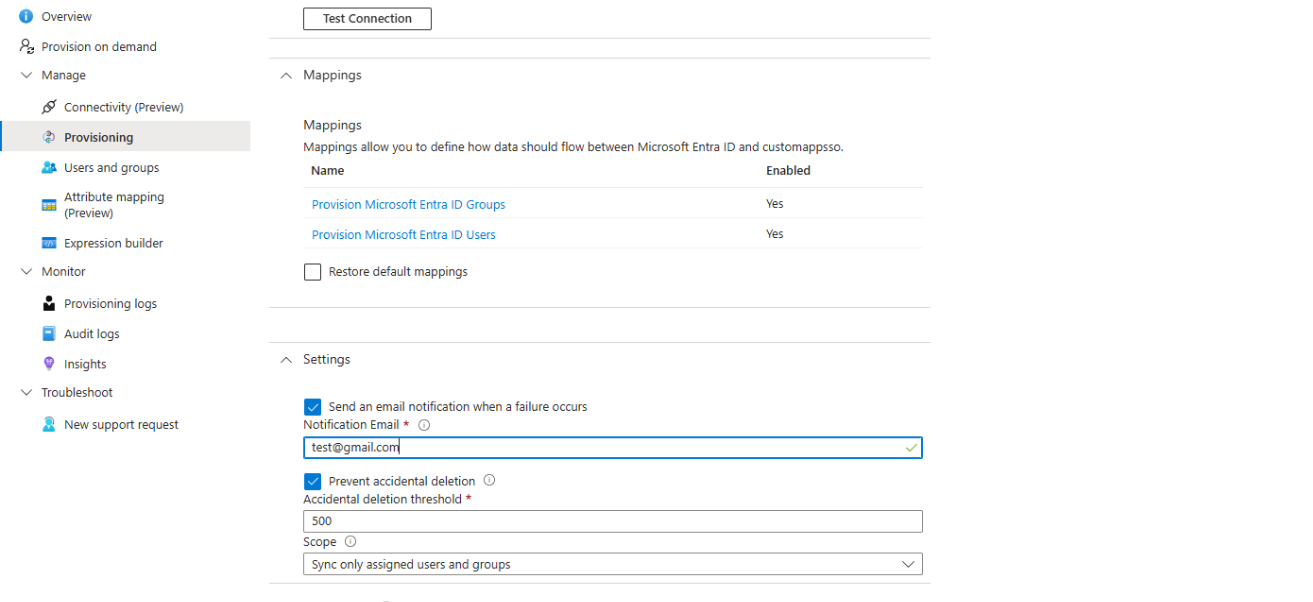Screen dimensions: 1313x602
Task: Click the Notification Email input field
Action: tap(613, 448)
